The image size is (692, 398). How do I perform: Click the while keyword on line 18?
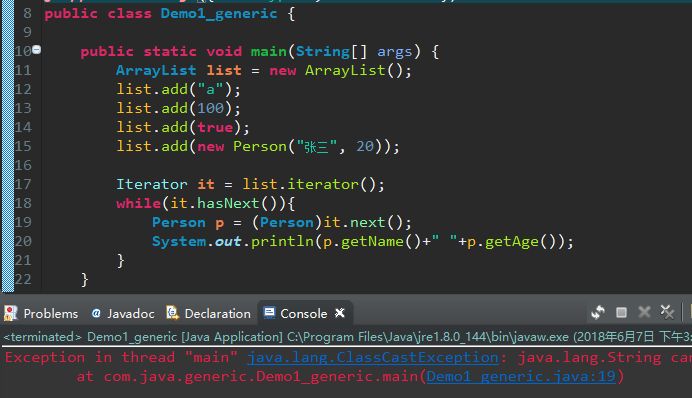pos(139,203)
